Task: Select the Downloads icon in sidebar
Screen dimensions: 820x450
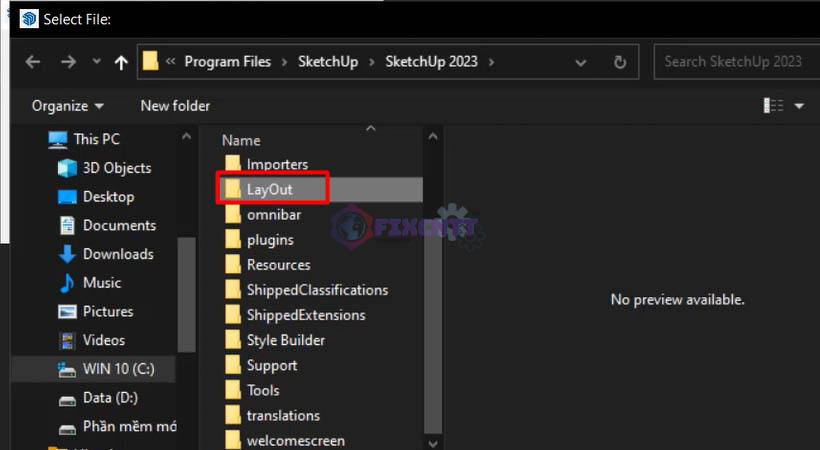Action: pyautogui.click(x=67, y=254)
